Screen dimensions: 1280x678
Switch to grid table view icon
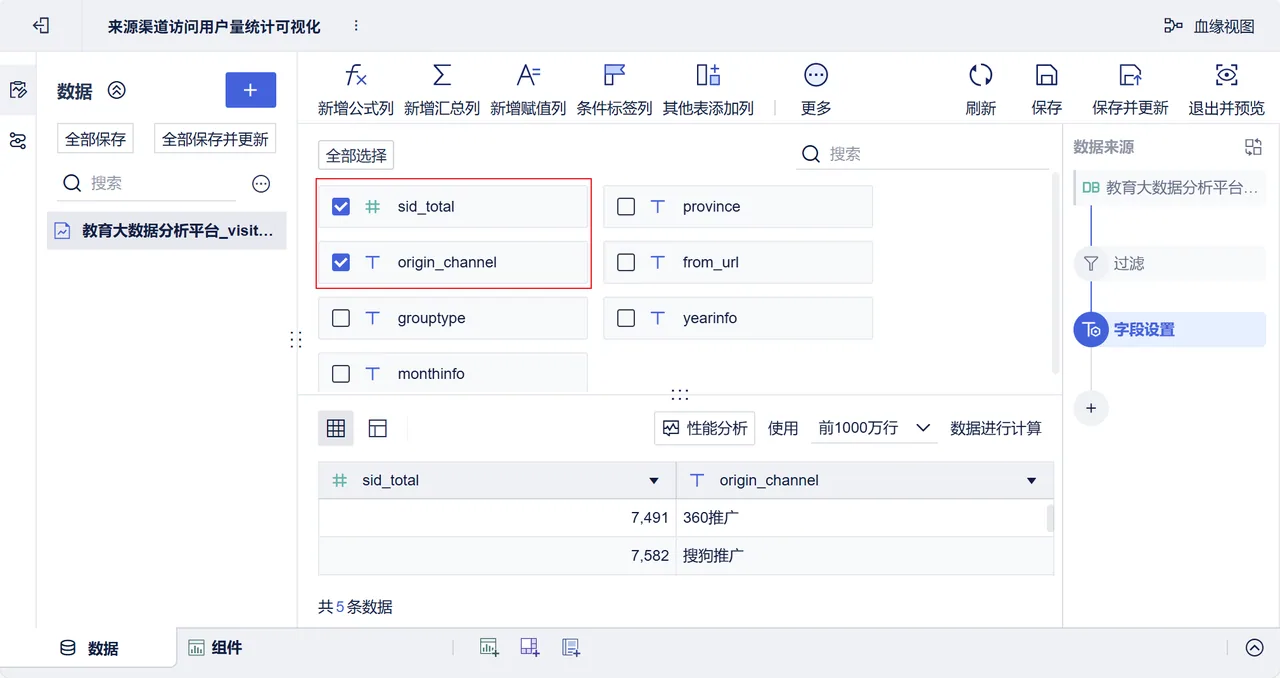pyautogui.click(x=336, y=428)
